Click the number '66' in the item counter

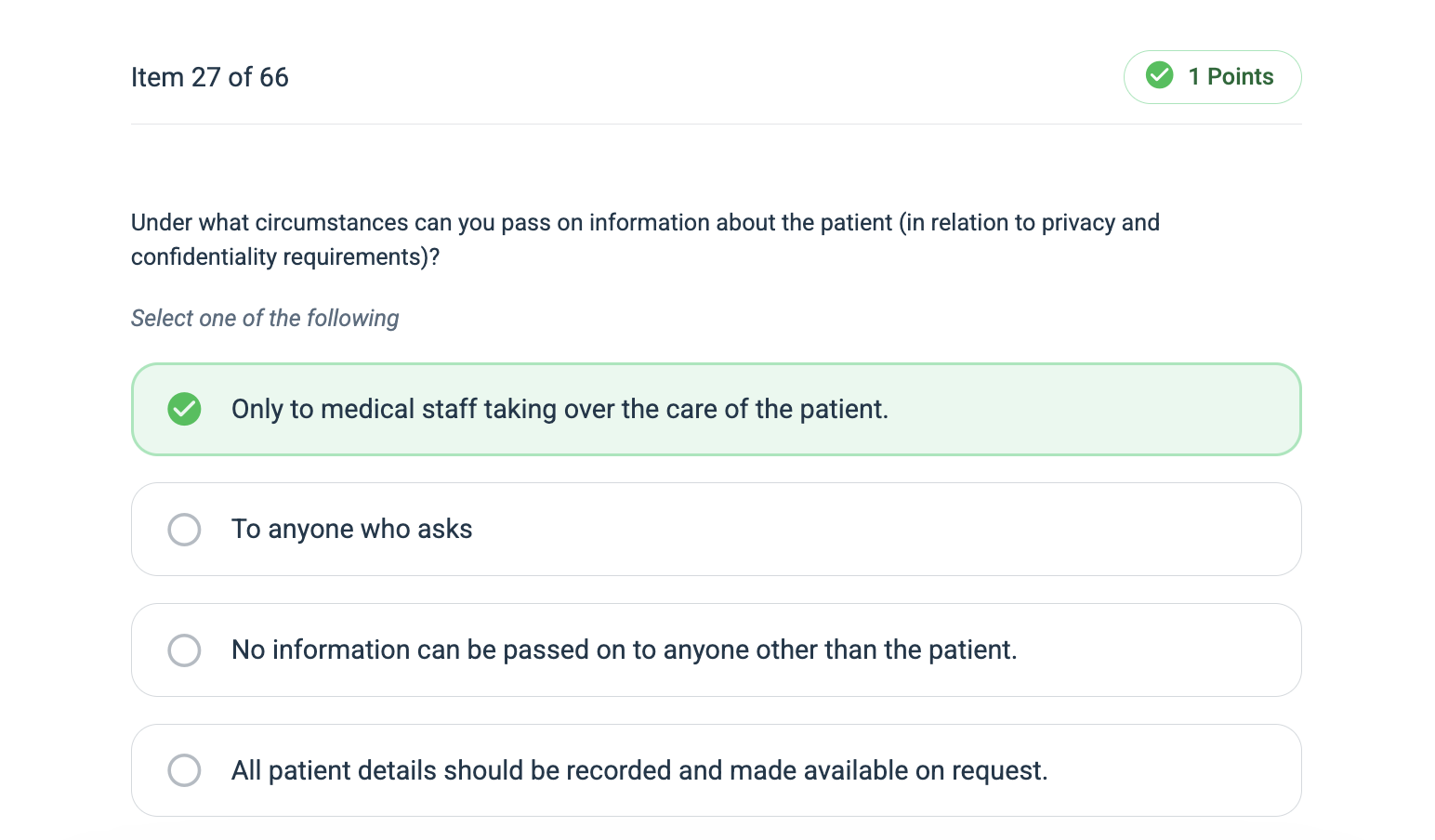tap(274, 77)
